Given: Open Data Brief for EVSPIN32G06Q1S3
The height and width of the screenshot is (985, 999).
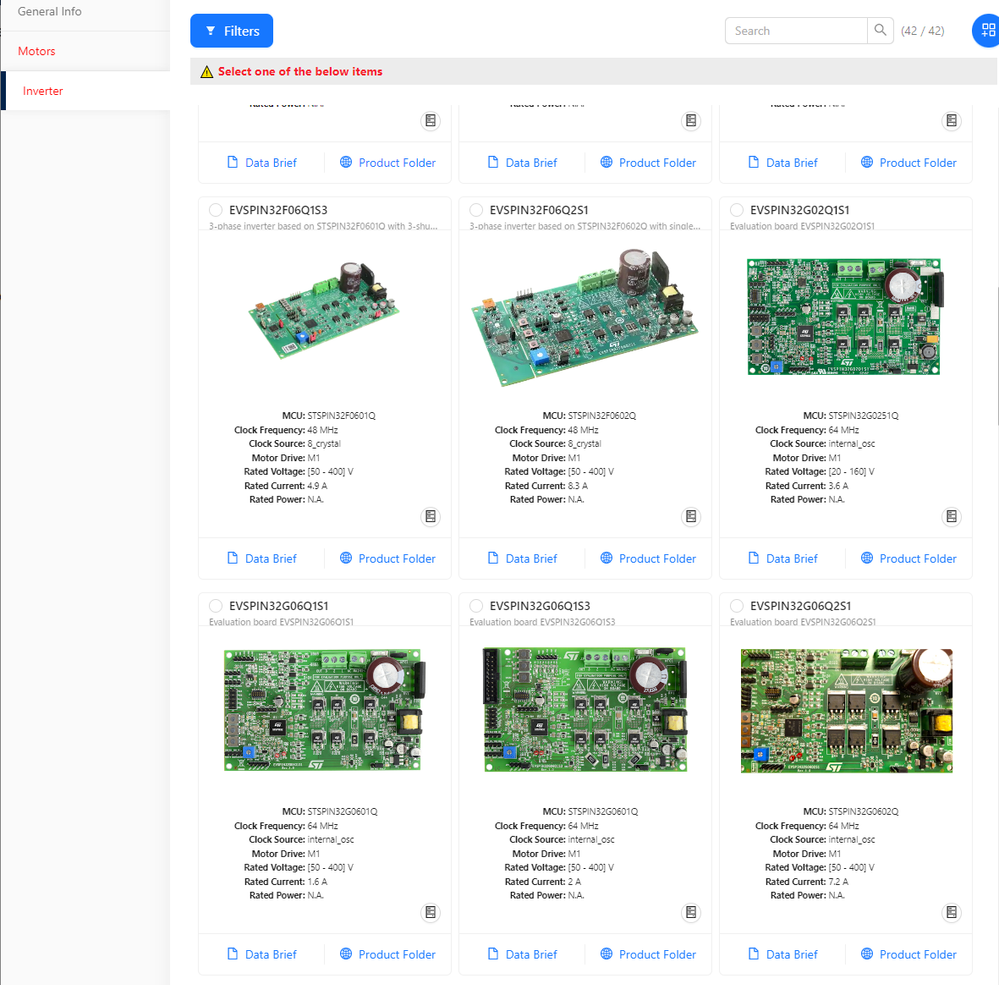Looking at the screenshot, I should tap(522, 954).
